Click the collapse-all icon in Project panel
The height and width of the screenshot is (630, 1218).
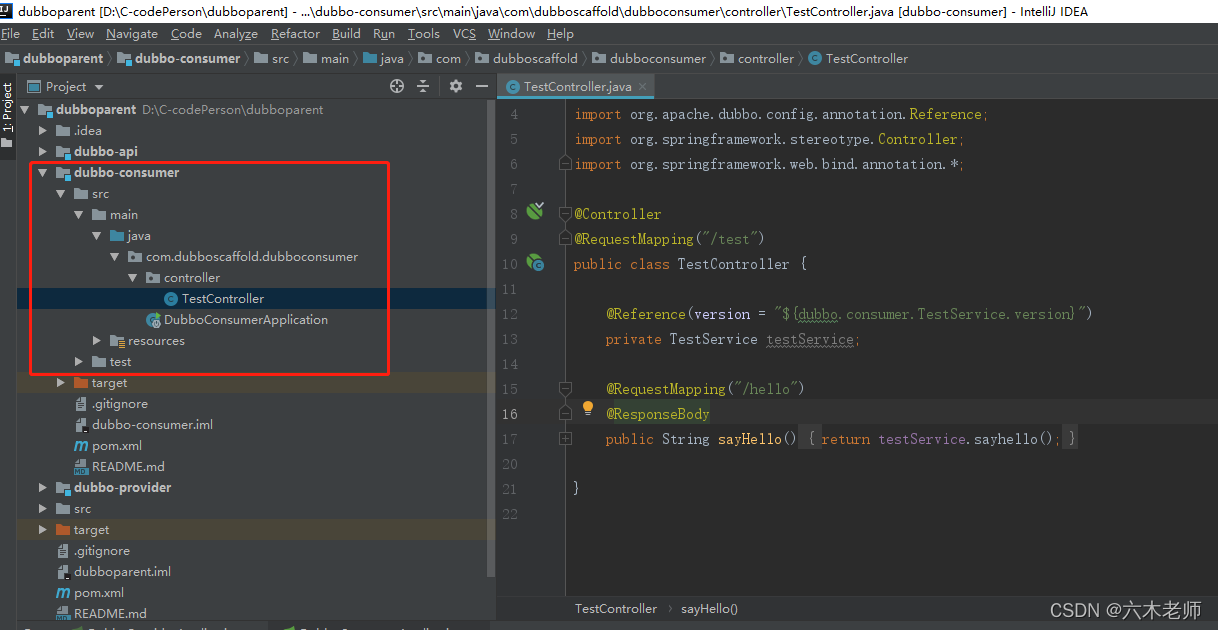click(x=424, y=86)
